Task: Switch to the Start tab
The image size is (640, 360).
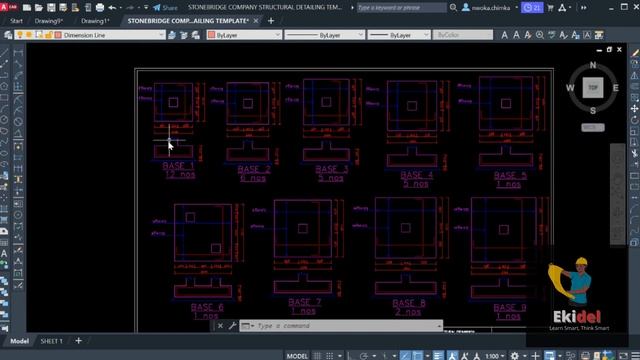Action: click(x=16, y=20)
